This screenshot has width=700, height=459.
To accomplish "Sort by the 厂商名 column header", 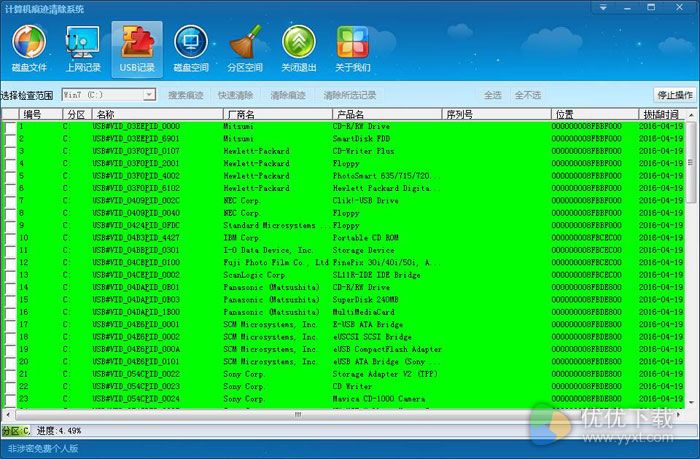I will 278,115.
